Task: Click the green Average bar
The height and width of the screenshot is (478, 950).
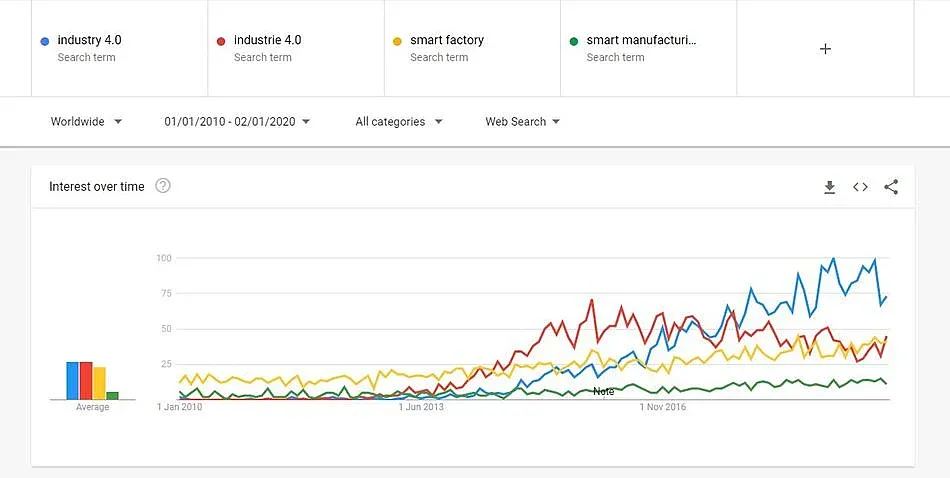Action: point(113,395)
